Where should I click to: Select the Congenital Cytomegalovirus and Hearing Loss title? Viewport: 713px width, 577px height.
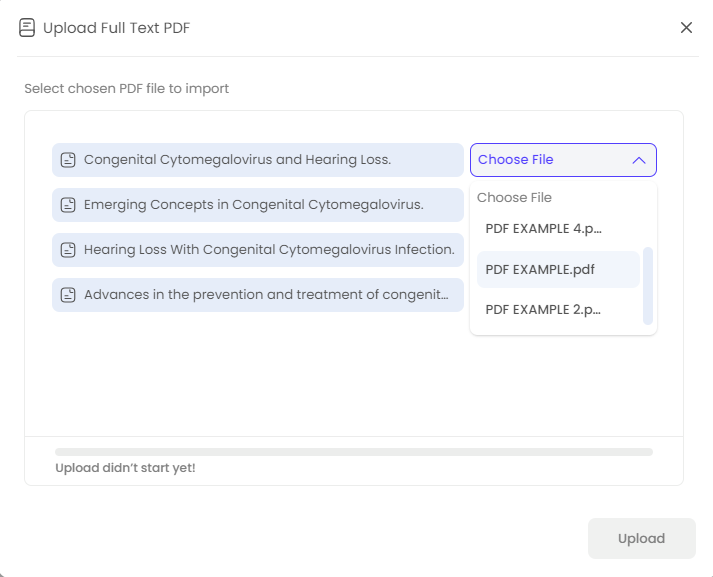coord(237,160)
